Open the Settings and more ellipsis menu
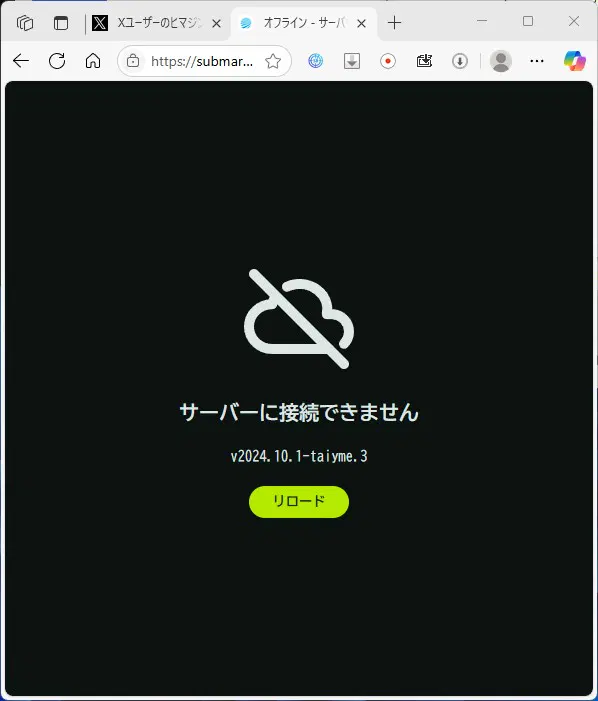 (537, 61)
